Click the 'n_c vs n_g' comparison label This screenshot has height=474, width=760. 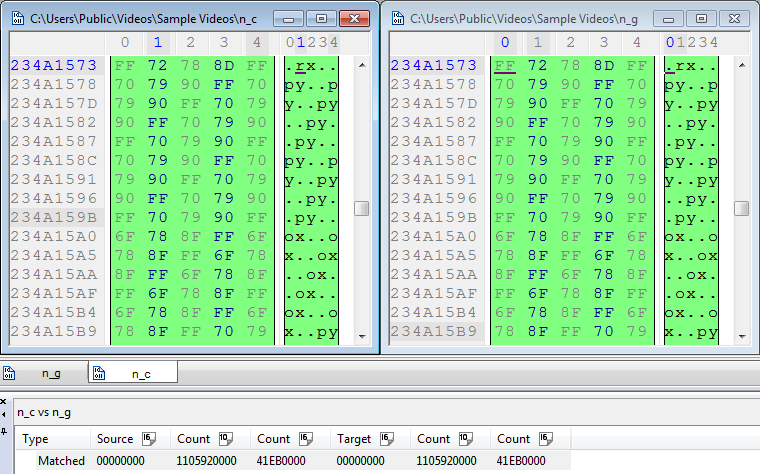pos(44,412)
